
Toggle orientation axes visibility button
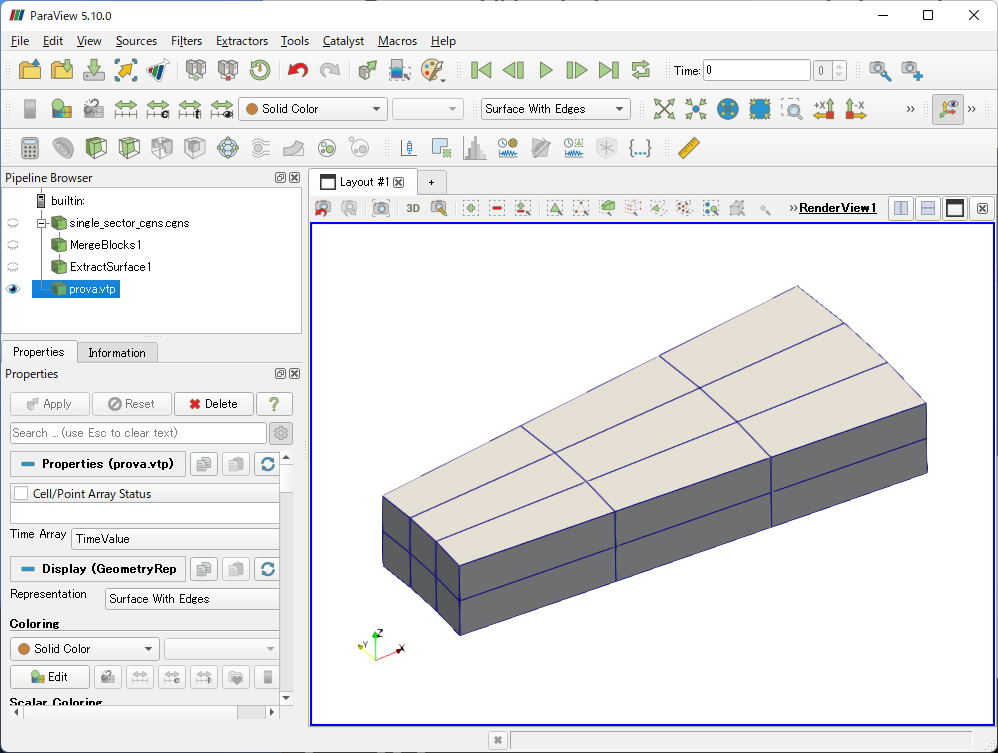click(947, 109)
